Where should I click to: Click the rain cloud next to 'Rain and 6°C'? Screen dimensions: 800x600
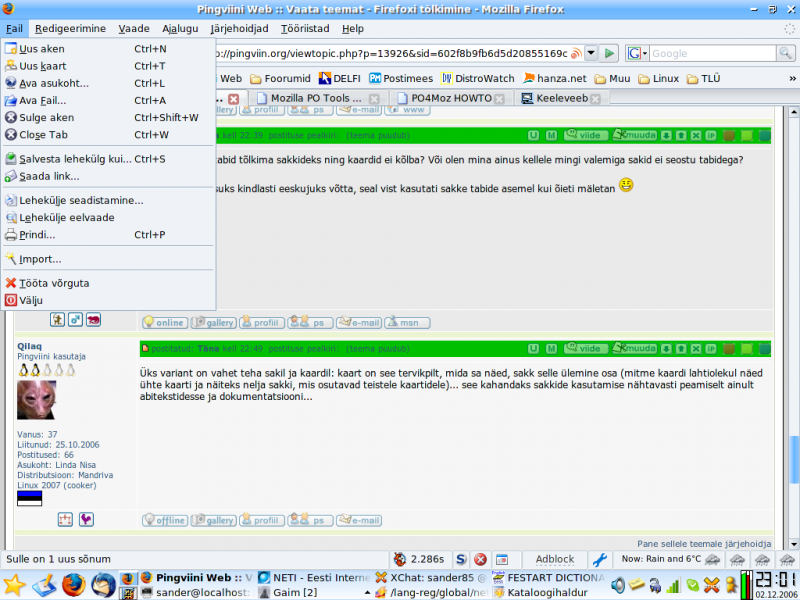point(712,559)
